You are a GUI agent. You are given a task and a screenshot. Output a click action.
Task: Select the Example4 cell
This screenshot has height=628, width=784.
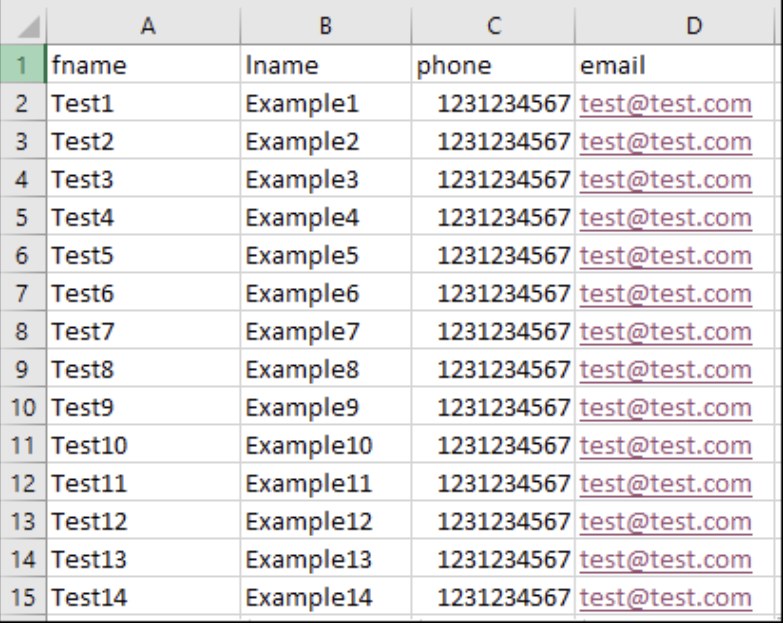[326, 217]
